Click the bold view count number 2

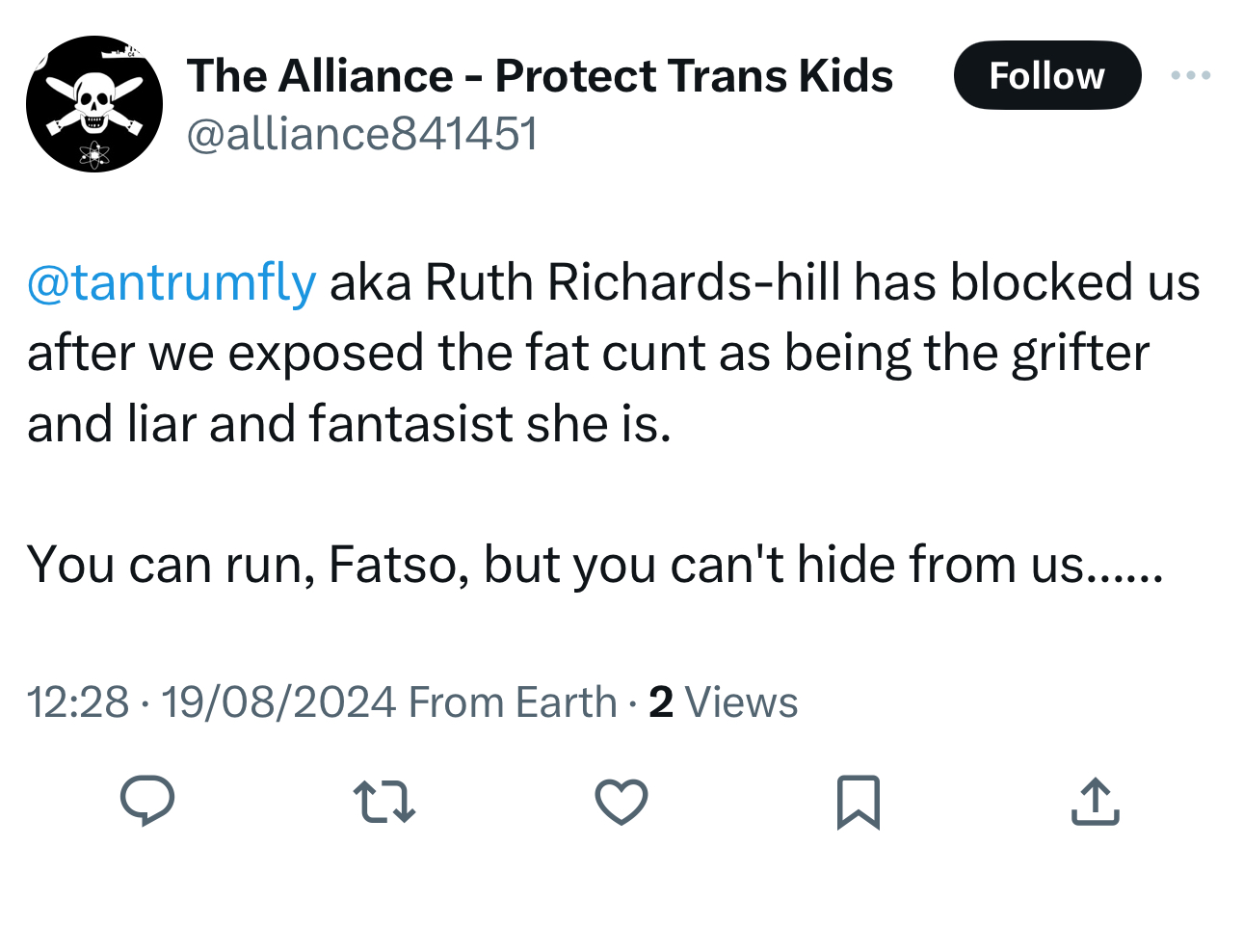660,701
